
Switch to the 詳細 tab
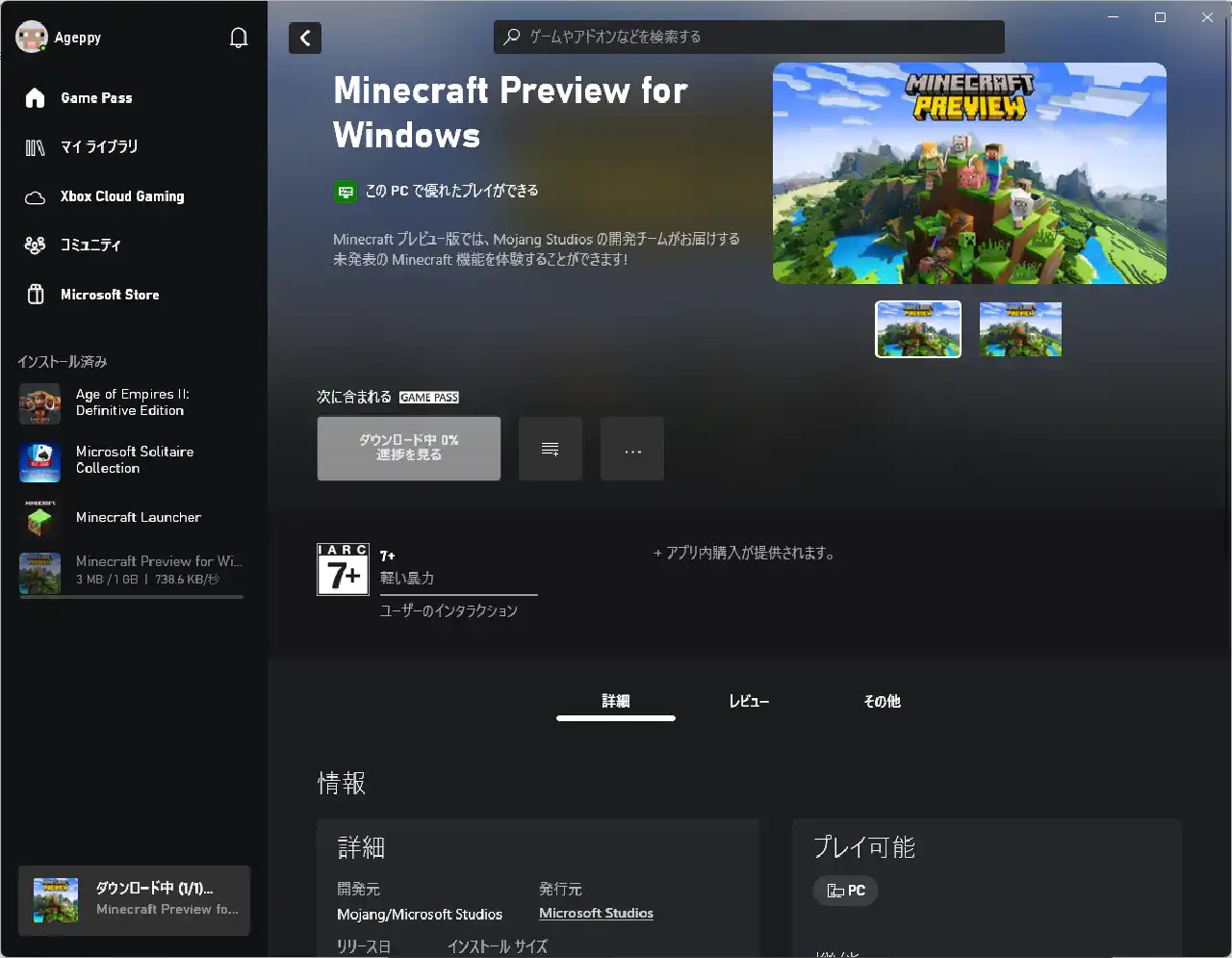616,701
